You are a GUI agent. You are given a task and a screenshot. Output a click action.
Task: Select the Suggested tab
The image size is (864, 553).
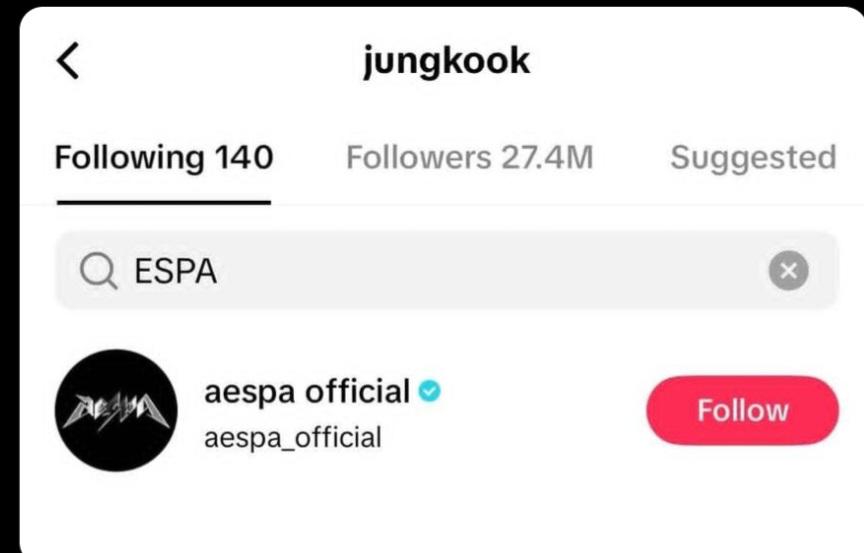tap(752, 157)
